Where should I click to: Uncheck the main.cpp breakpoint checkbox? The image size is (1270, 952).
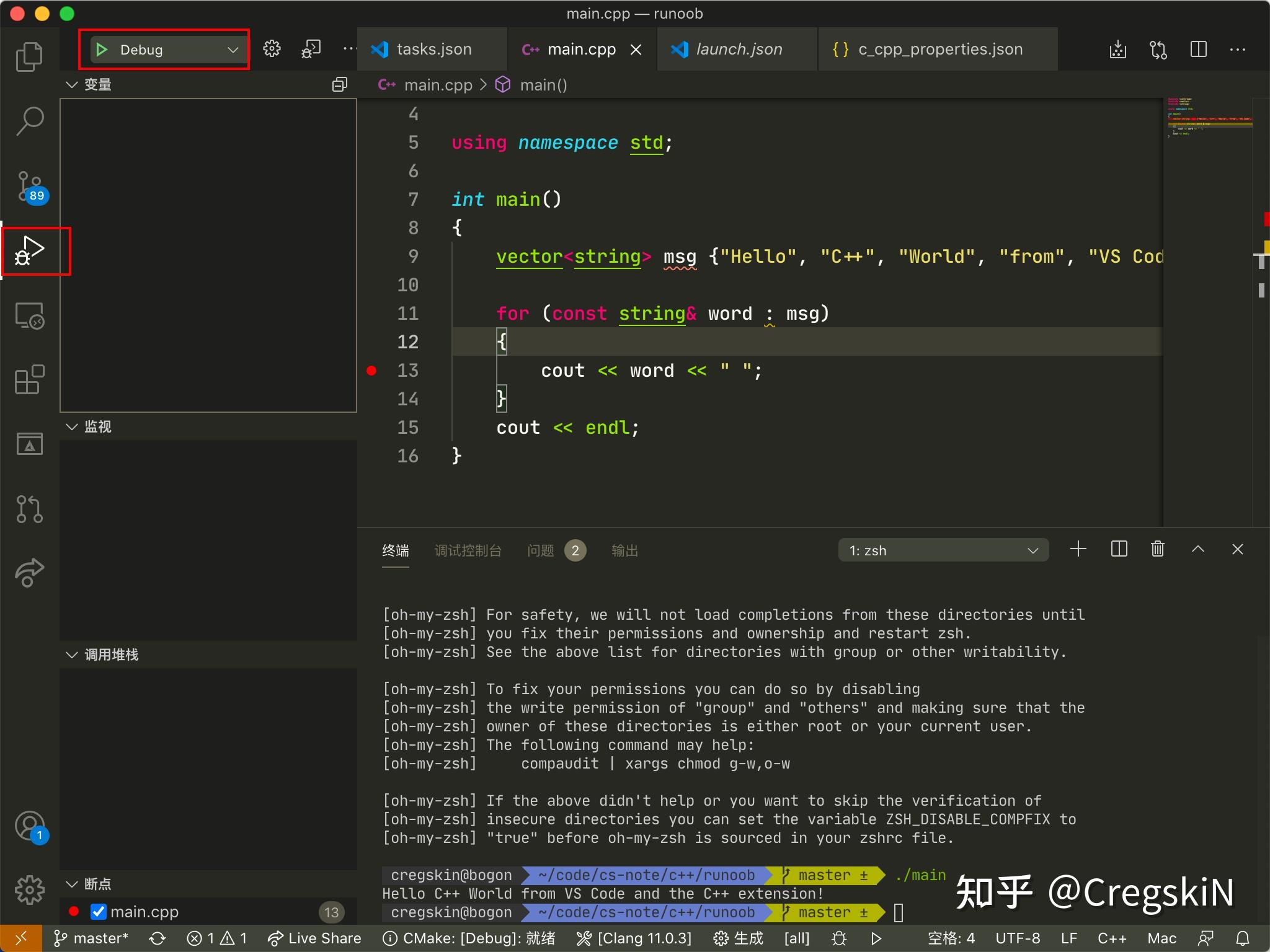tap(97, 911)
